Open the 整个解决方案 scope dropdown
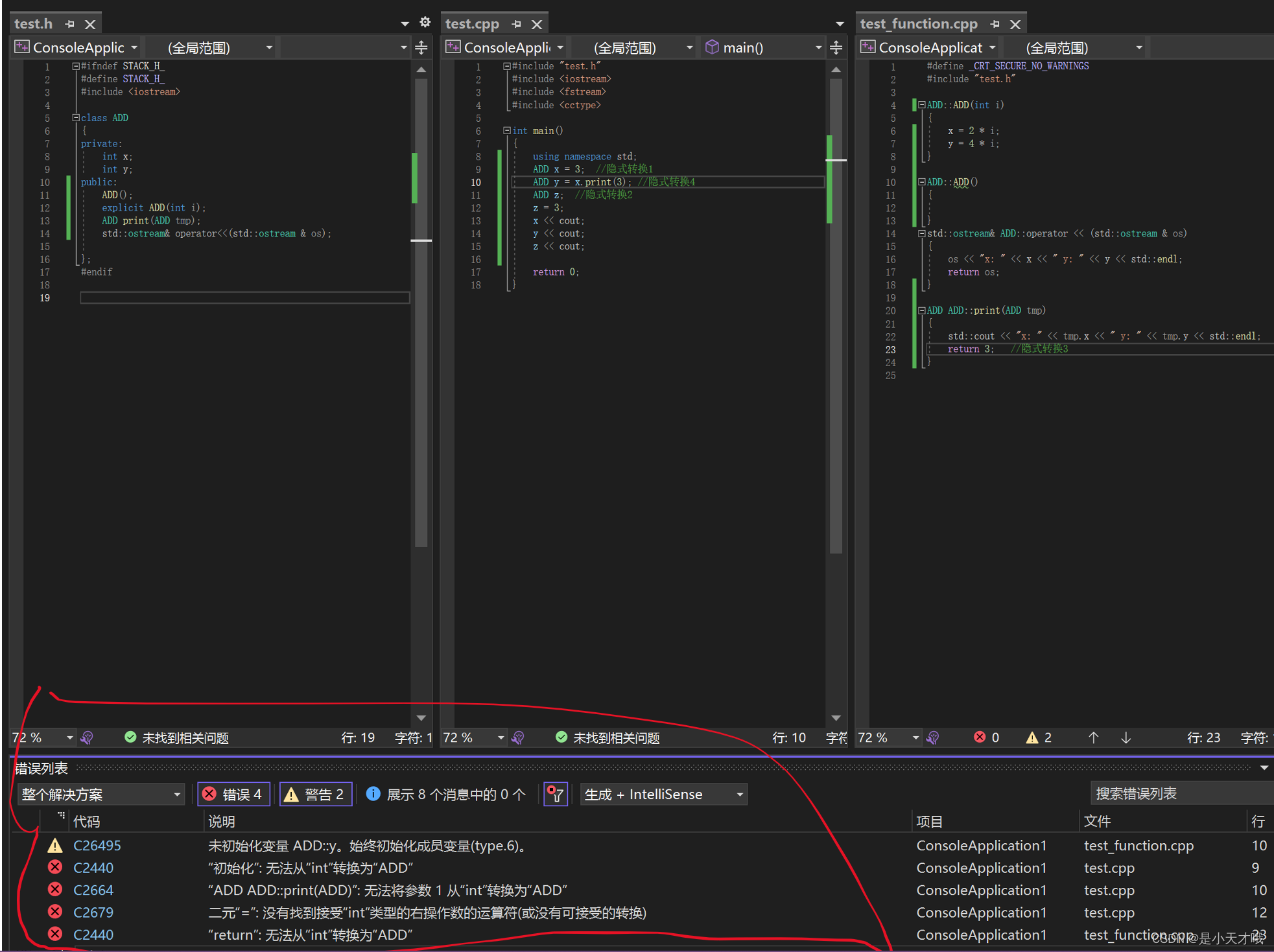Image resolution: width=1274 pixels, height=952 pixels. [x=100, y=794]
